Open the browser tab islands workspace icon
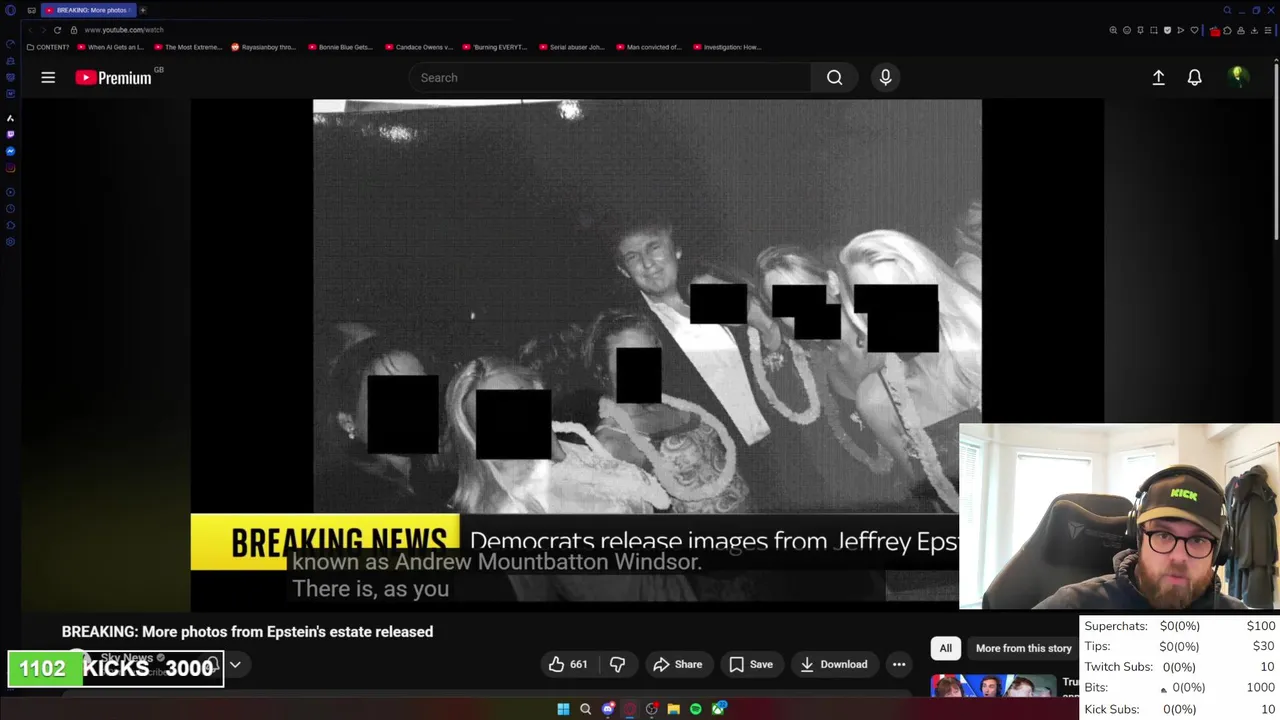This screenshot has height=720, width=1280. 32,10
